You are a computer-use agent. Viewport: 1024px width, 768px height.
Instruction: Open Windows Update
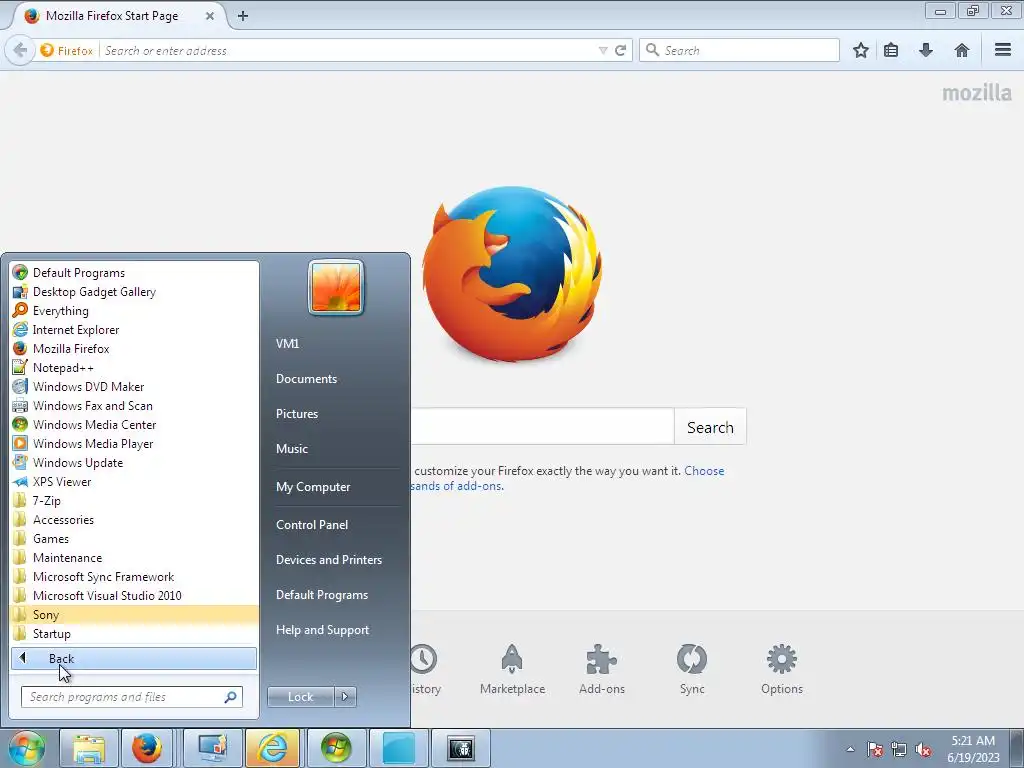[x=135, y=462]
